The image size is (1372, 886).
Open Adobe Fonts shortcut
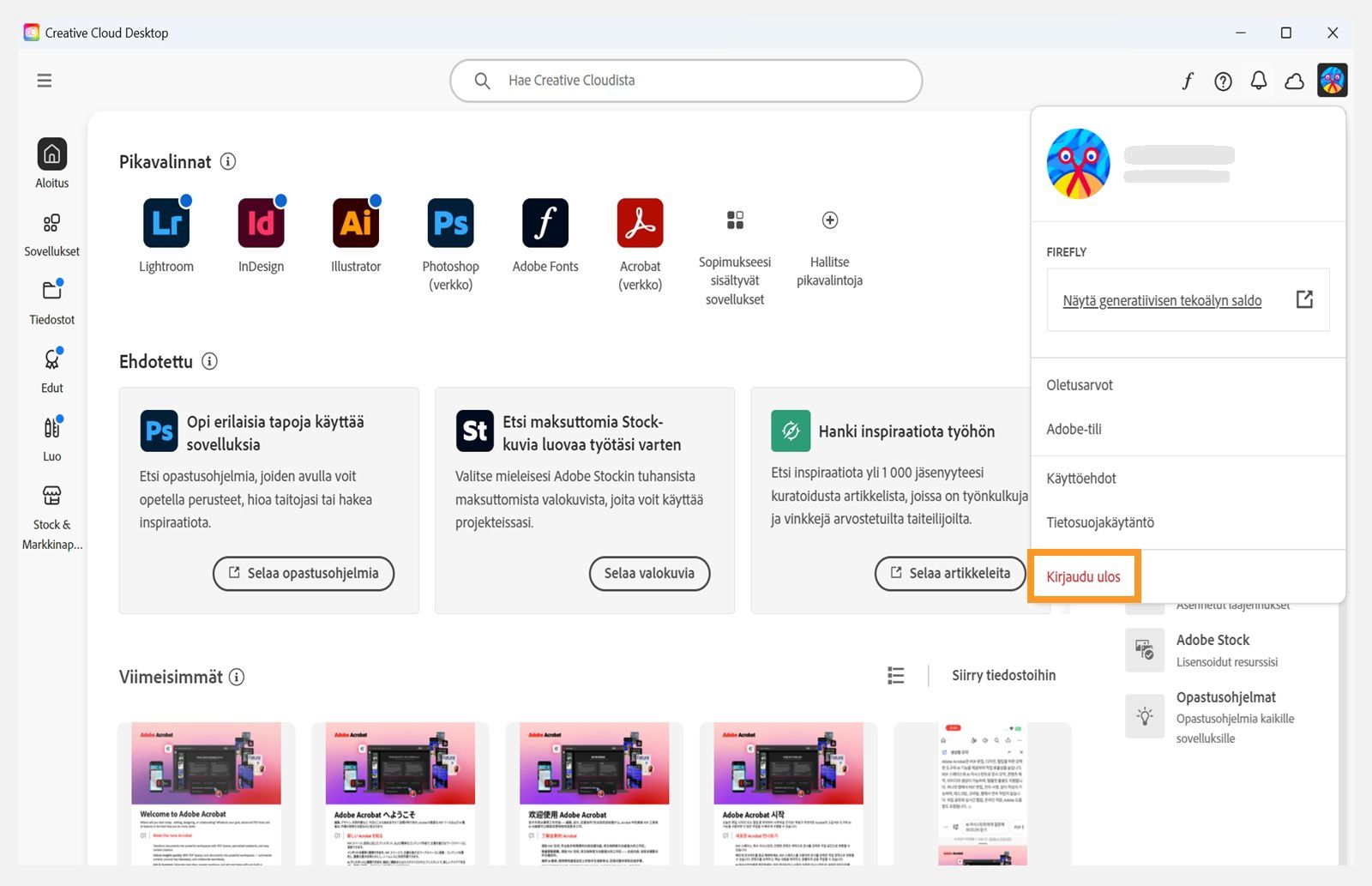(x=545, y=223)
